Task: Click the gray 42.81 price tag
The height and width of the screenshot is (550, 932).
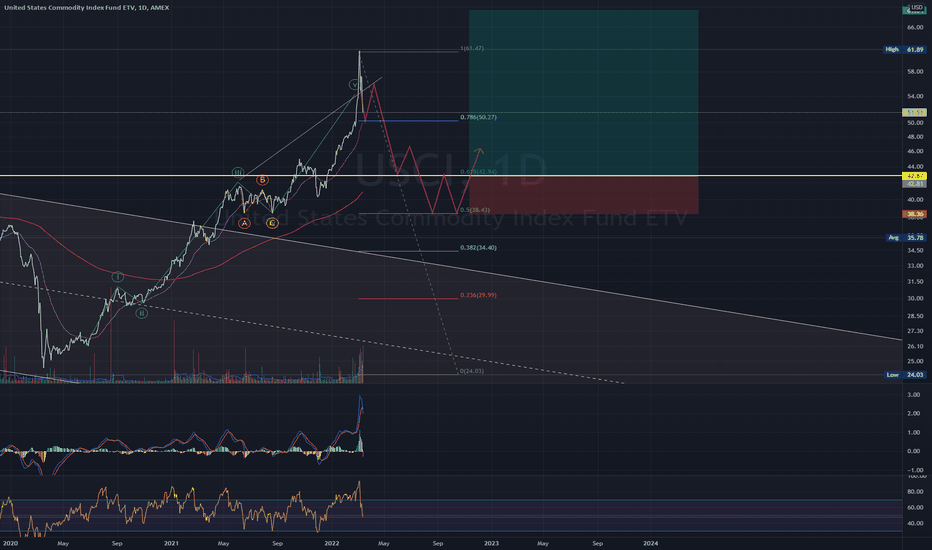Action: pos(914,184)
